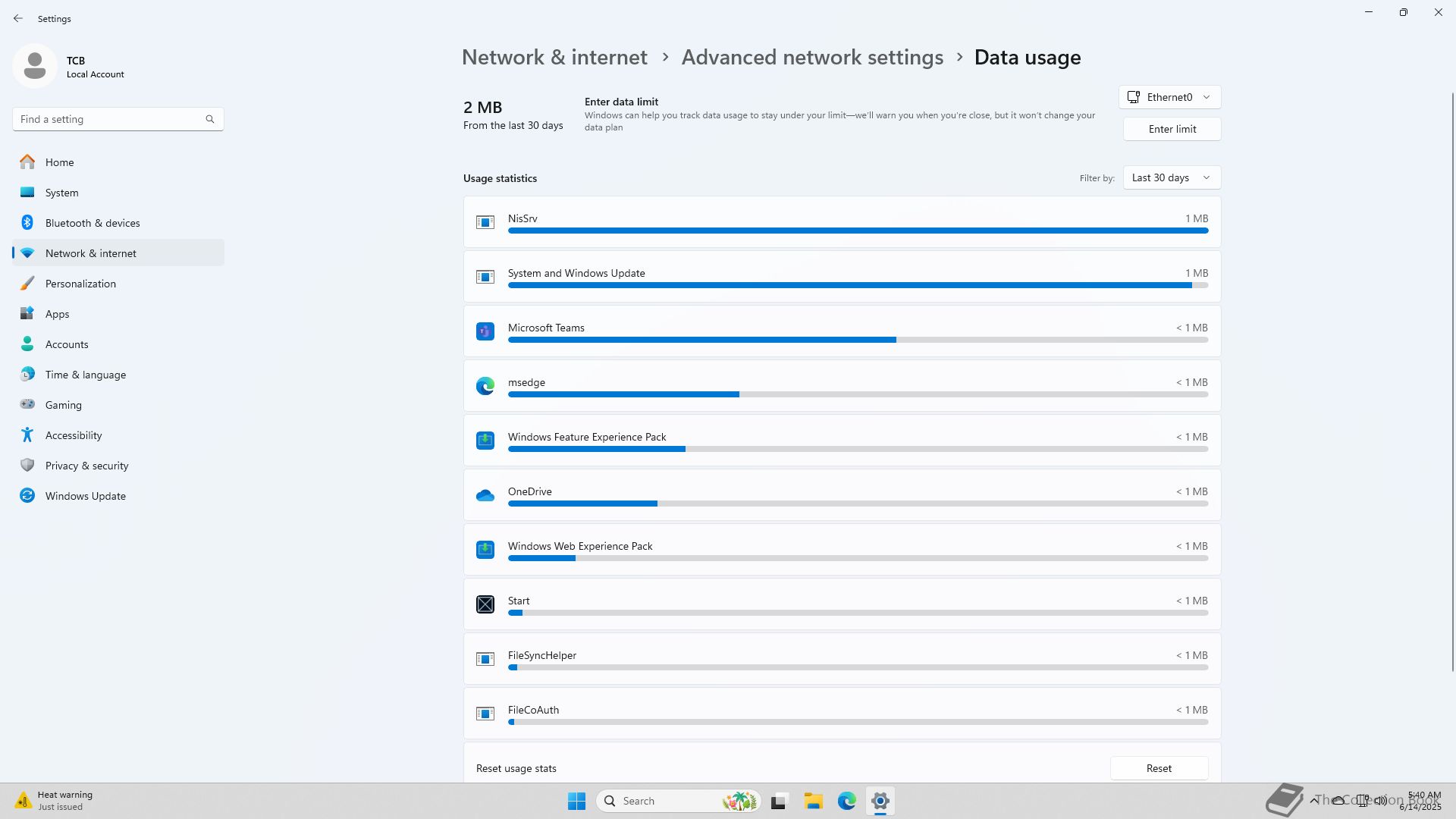Click the Microsoft Teams app icon
Image resolution: width=1456 pixels, height=819 pixels.
pos(485,331)
